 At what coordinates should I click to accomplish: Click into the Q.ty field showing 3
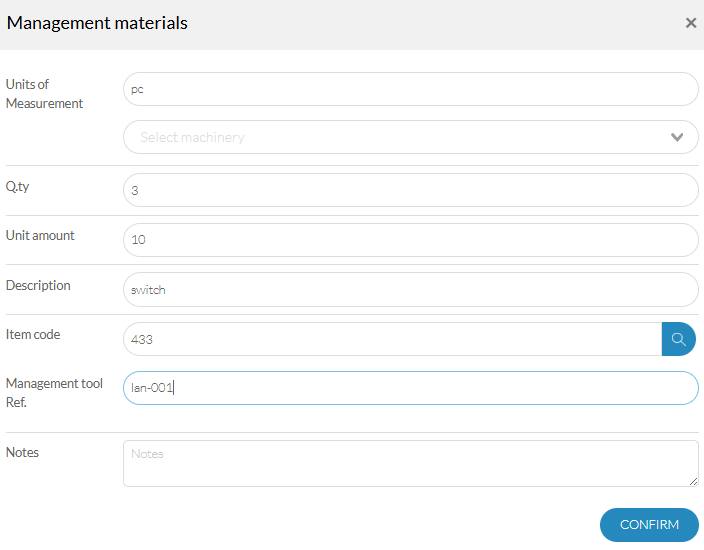410,190
